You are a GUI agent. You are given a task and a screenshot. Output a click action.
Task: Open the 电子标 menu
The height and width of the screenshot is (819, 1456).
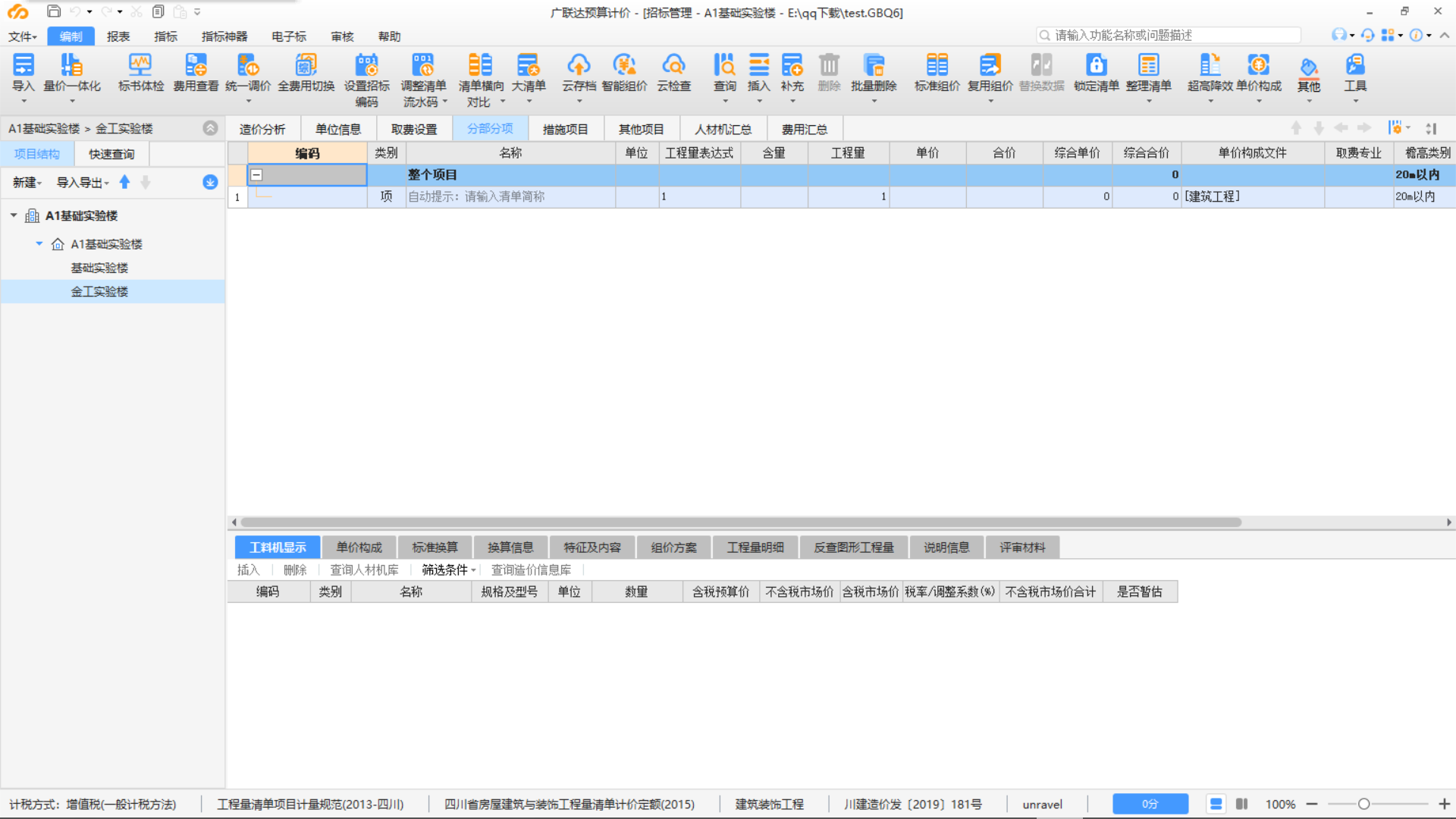pos(289,36)
